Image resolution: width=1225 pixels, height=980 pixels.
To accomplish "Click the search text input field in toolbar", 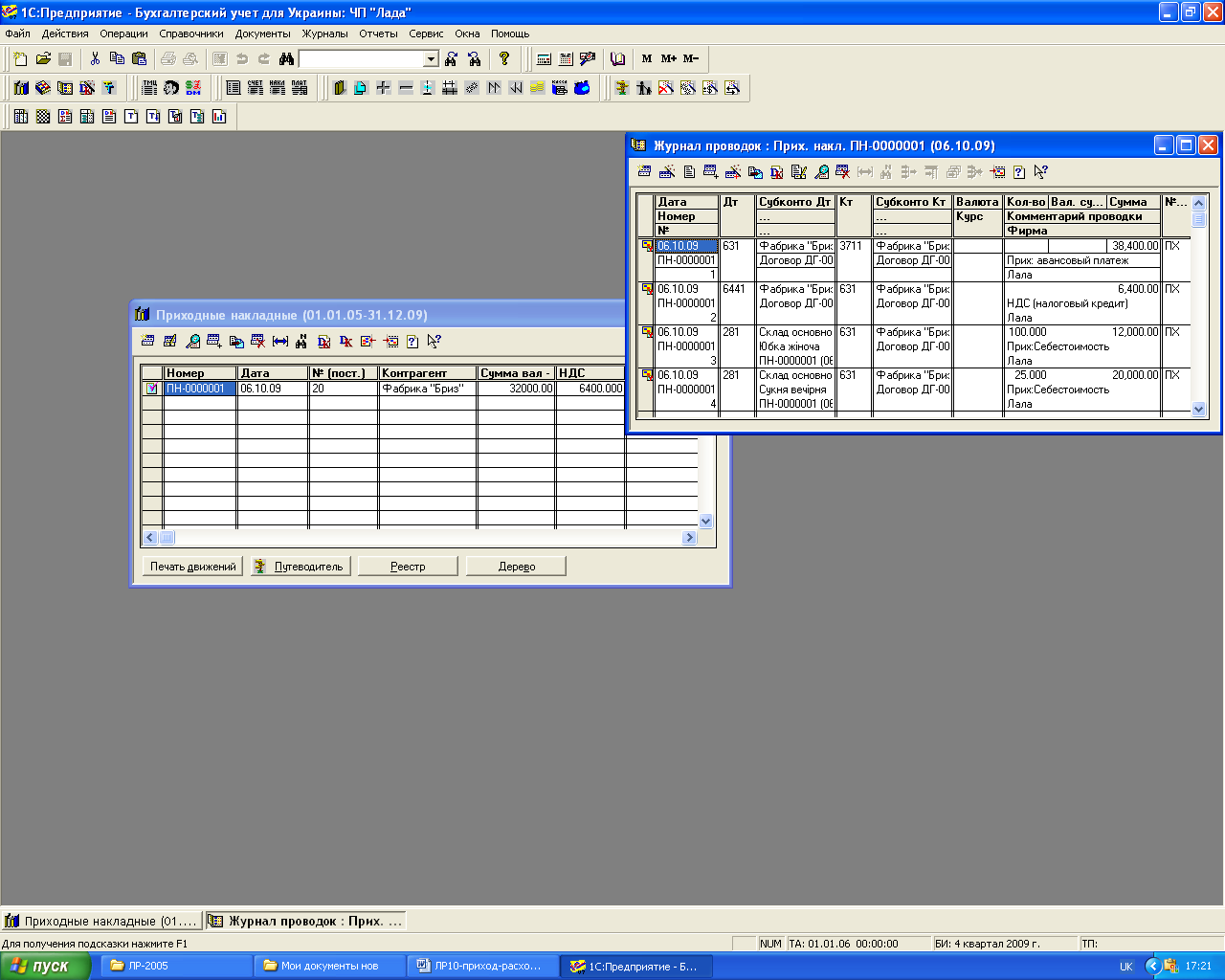I will tap(362, 59).
